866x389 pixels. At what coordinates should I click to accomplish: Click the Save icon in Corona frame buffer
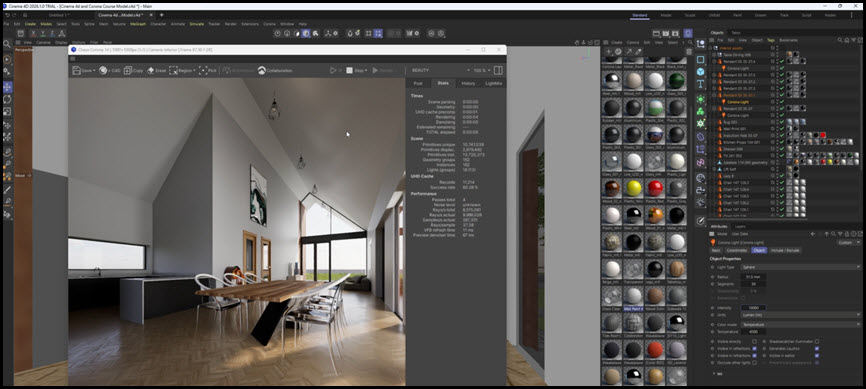tap(77, 70)
